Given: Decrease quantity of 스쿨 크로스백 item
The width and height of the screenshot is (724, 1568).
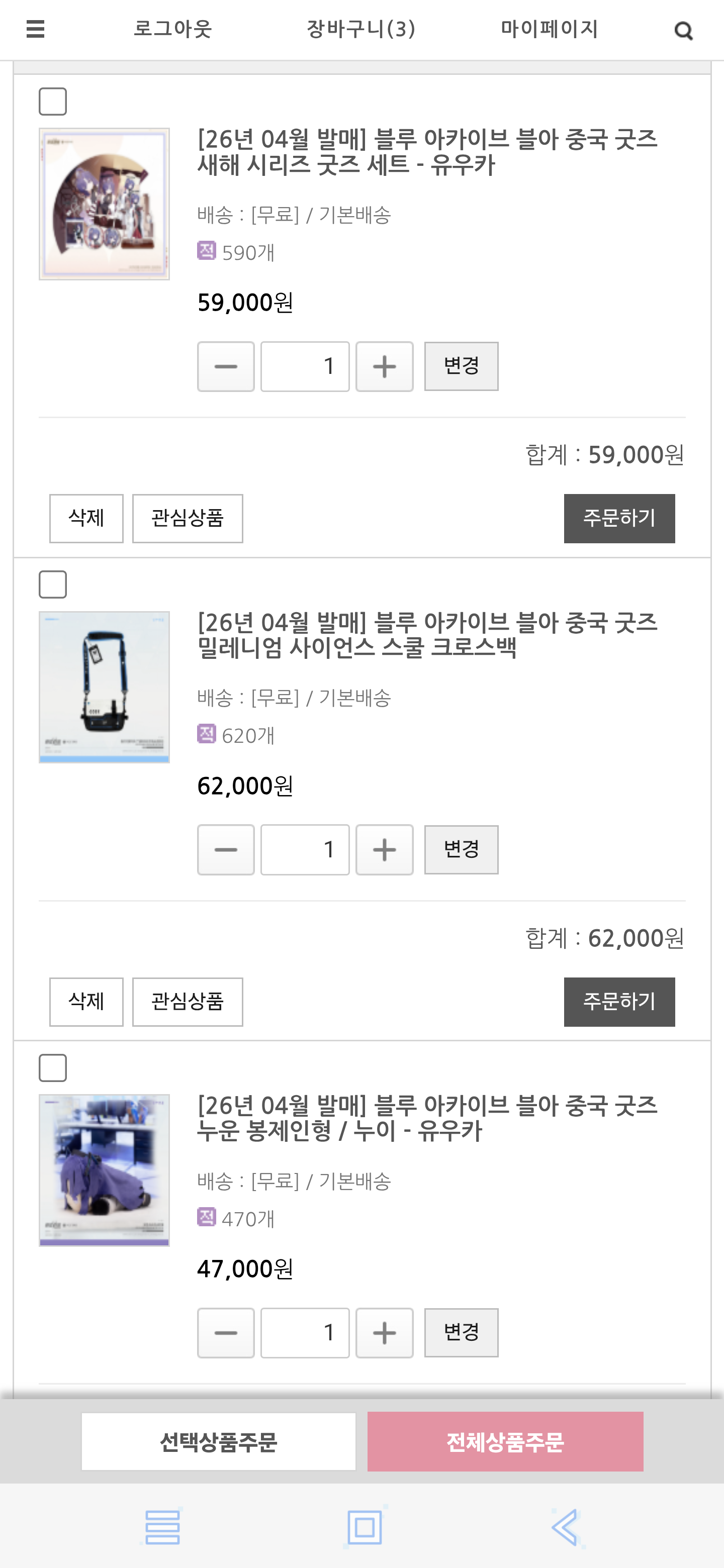Looking at the screenshot, I should coord(225,850).
